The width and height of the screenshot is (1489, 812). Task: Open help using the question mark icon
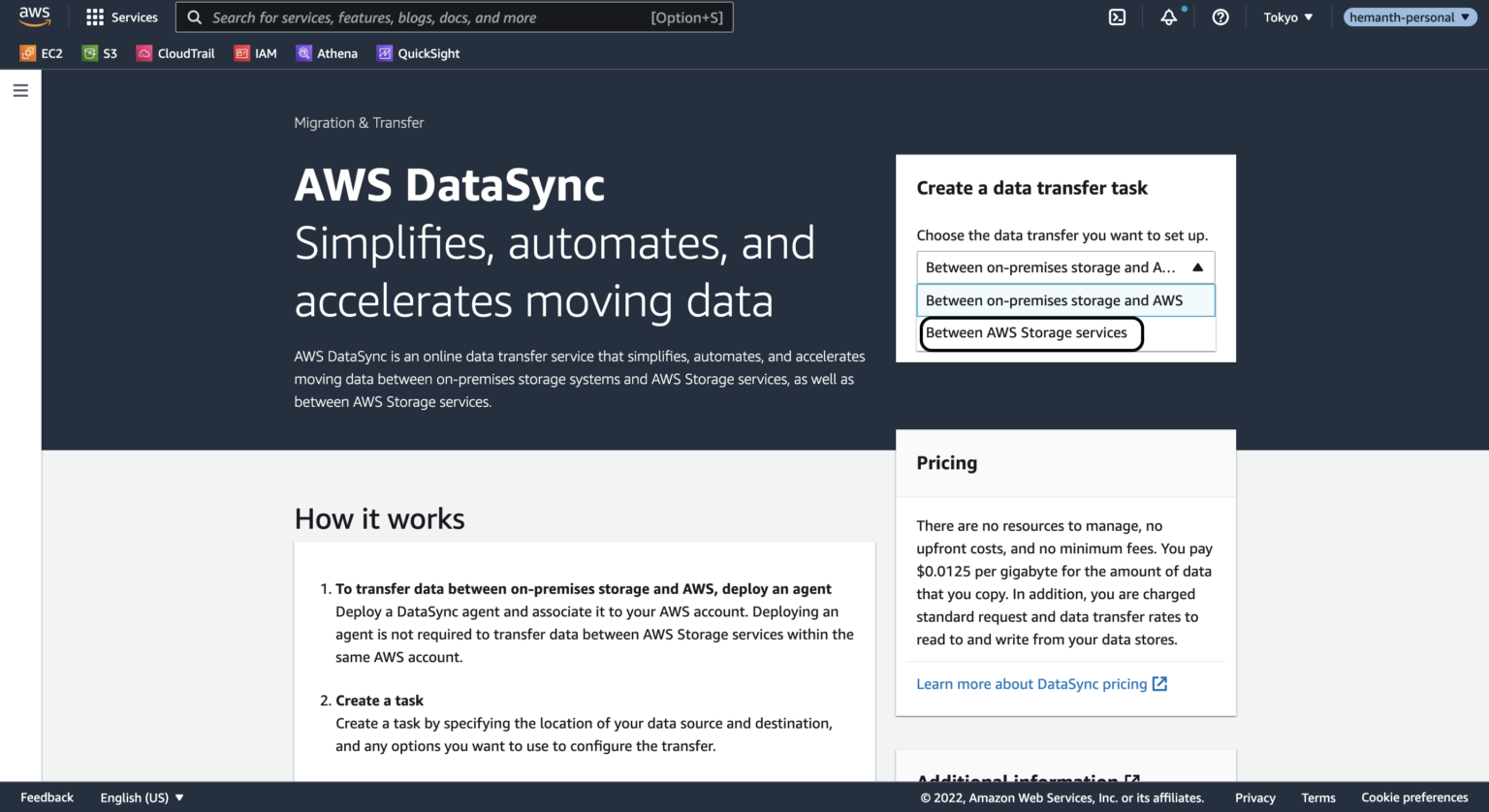click(x=1220, y=16)
